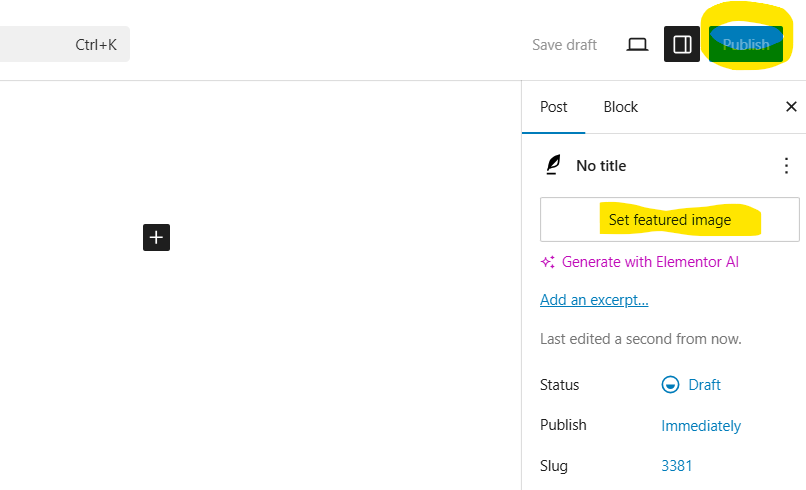806x490 pixels.
Task: Click Set featured image
Action: [x=670, y=220]
